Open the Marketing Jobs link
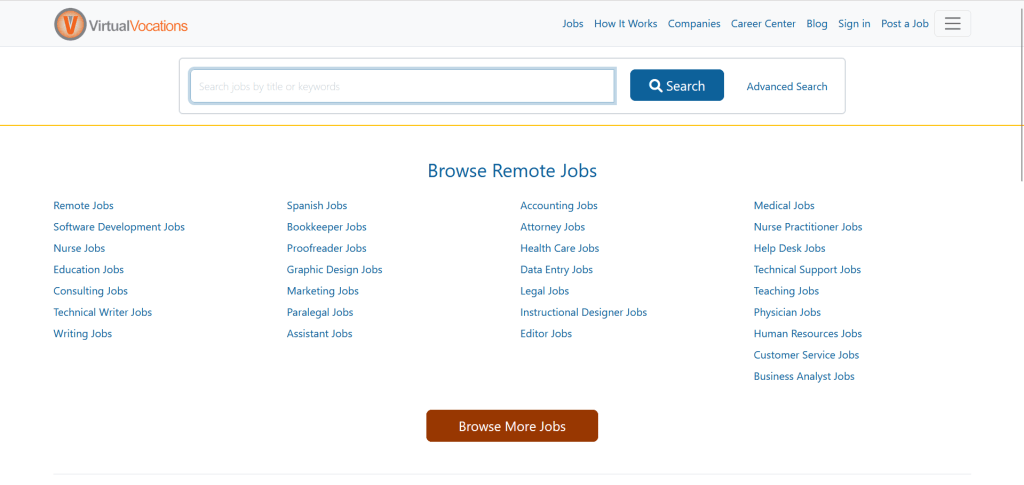Screen dimensions: 1024x485 point(323,291)
